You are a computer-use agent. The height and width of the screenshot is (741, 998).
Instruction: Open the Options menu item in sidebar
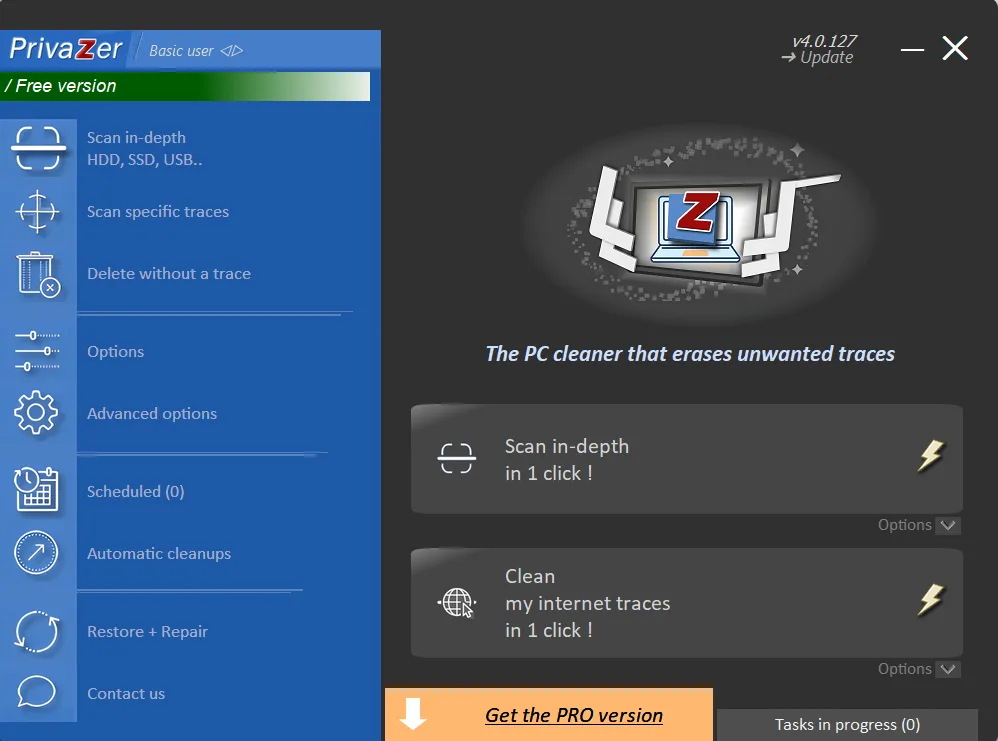(115, 351)
